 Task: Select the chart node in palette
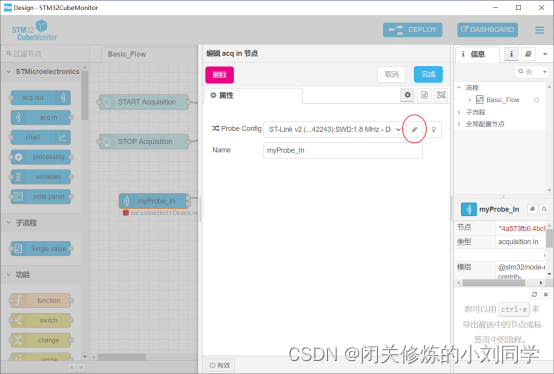pos(41,137)
